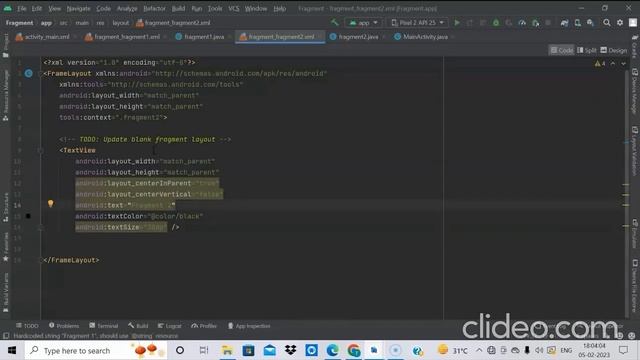Open Dropbox from taskbar
640x360 pixels.
(x=290, y=350)
